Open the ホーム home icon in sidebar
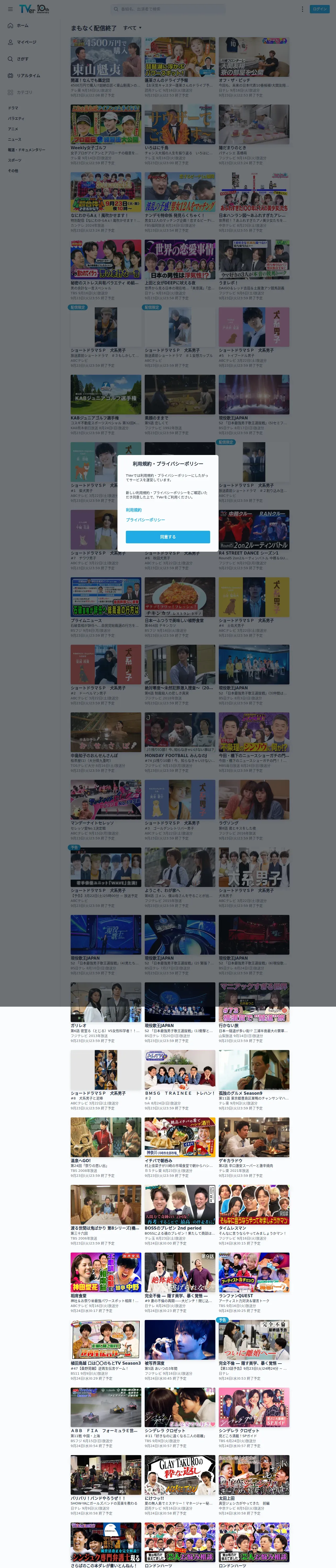Image resolution: width=336 pixels, height=1568 pixels. tap(10, 26)
